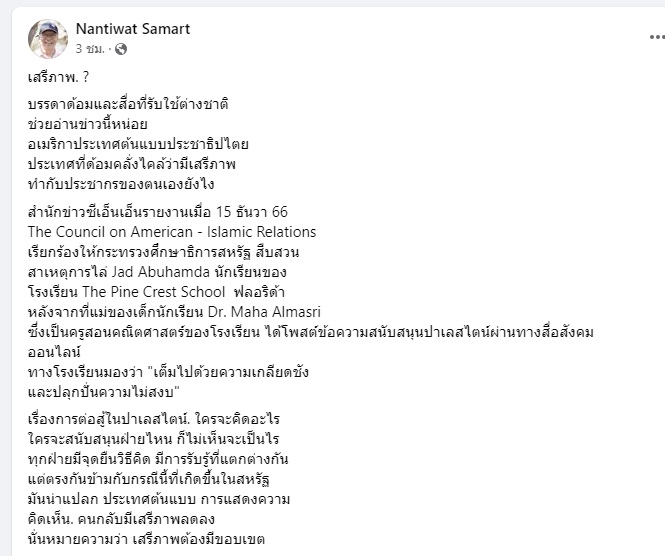Click the line starting เรื่องการต่อสู้ในปาเลสไตน์
The height and width of the screenshot is (556, 665).
154,419
